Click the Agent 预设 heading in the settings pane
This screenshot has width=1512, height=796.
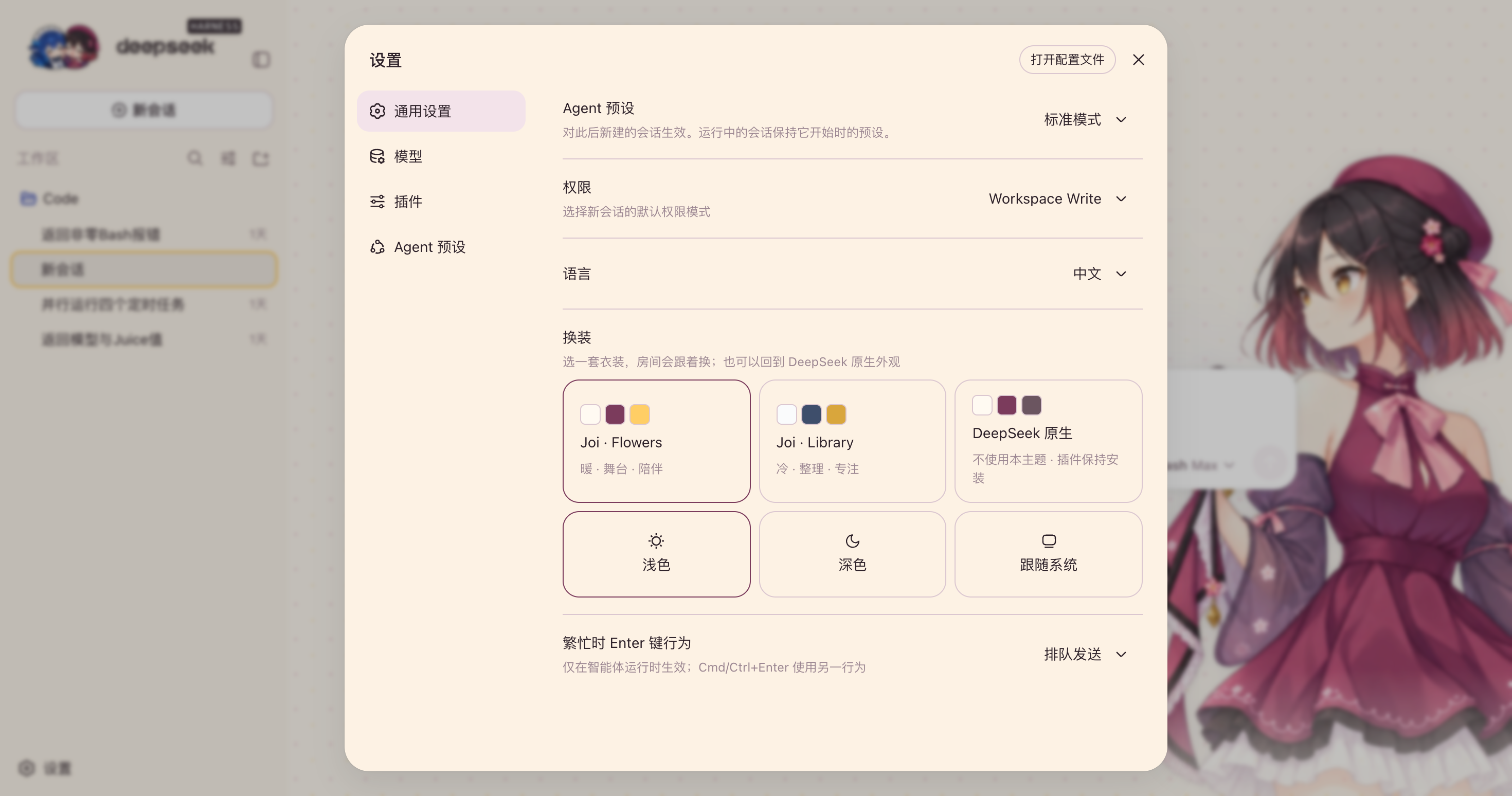598,108
